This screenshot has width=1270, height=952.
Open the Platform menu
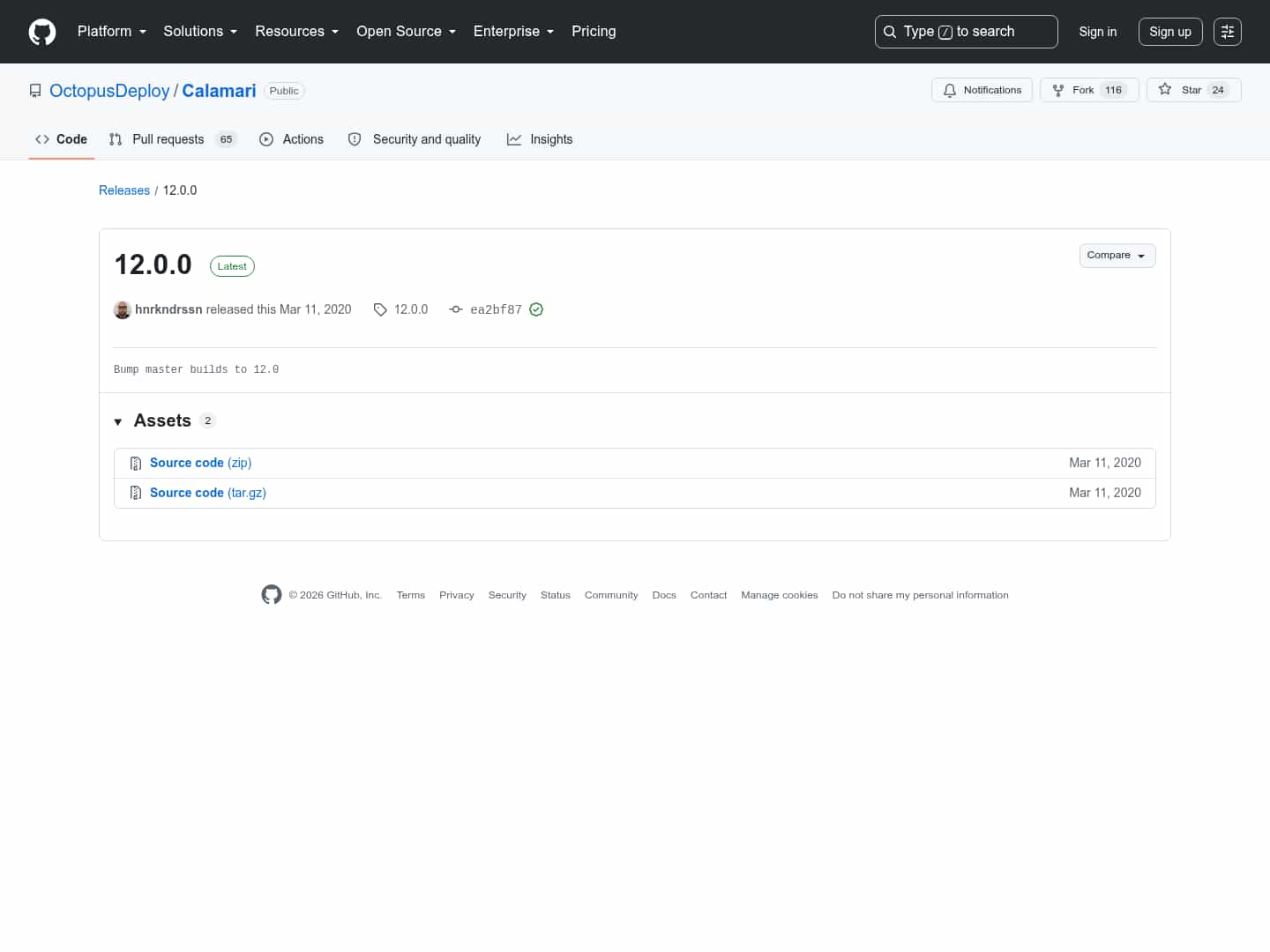click(112, 32)
